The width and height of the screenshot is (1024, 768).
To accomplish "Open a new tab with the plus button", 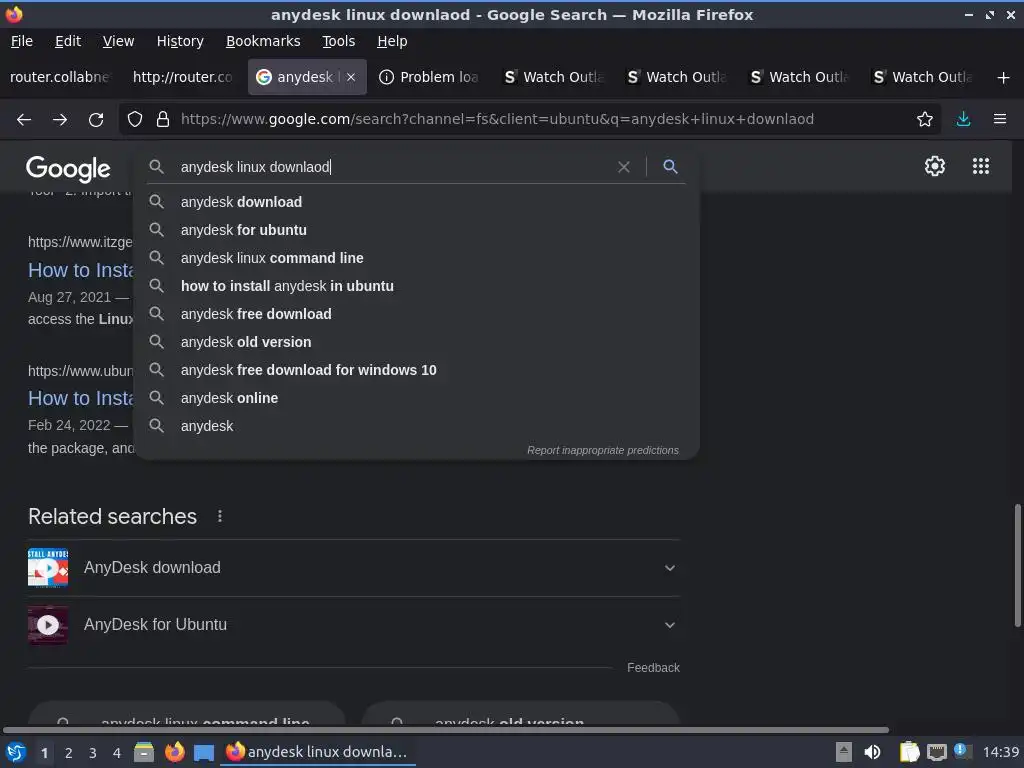I will point(1004,78).
